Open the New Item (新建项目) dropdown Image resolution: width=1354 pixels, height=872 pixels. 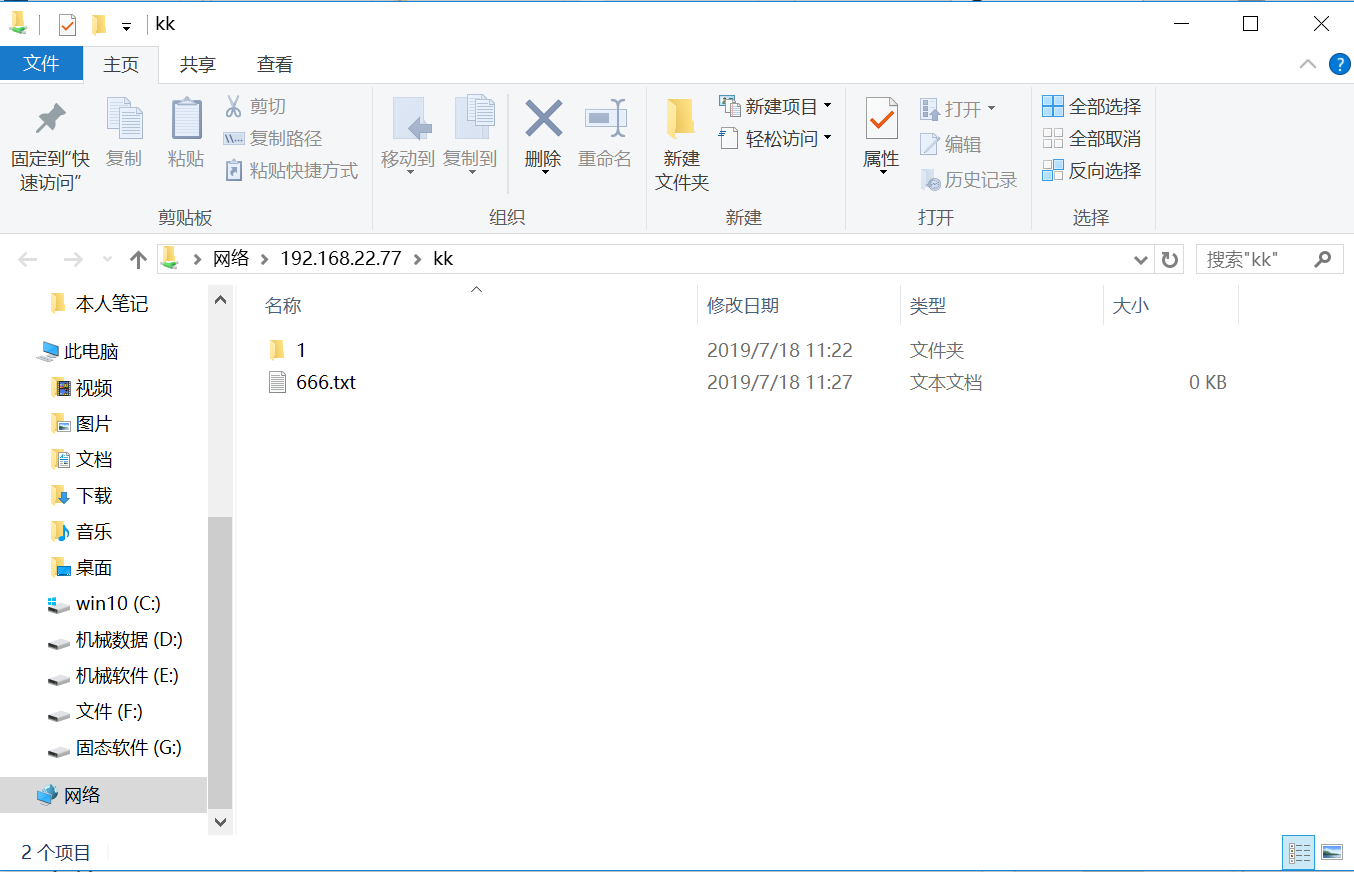[776, 106]
